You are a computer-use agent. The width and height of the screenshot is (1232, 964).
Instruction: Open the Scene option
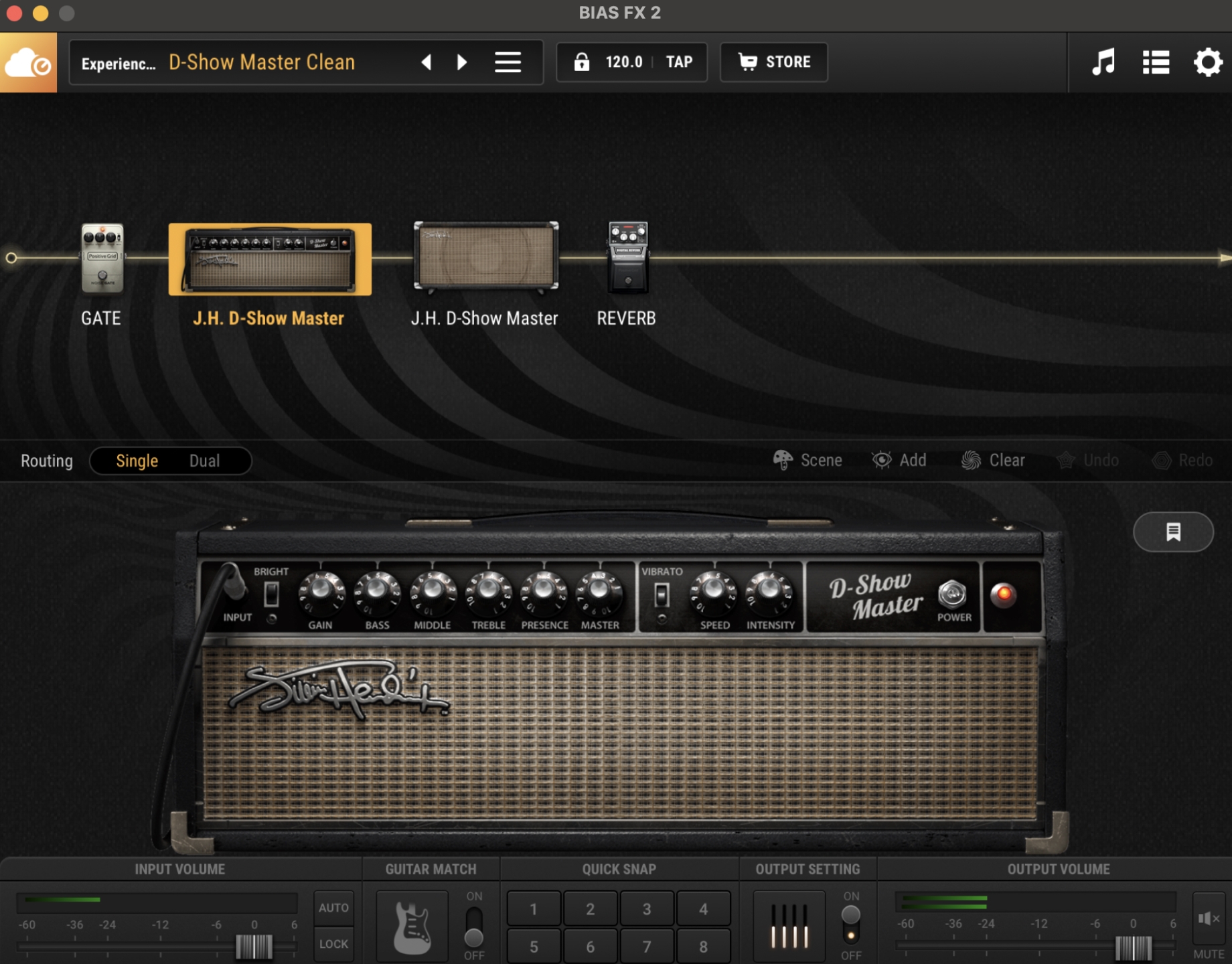coord(807,460)
